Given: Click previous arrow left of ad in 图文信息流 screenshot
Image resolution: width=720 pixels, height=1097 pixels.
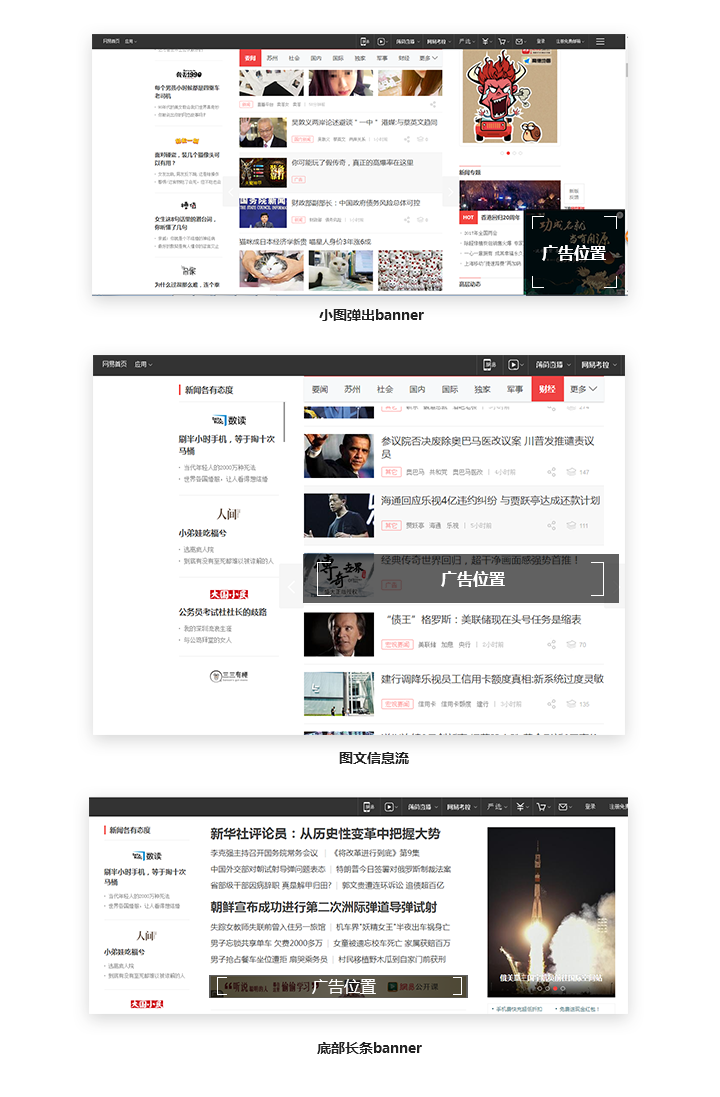Looking at the screenshot, I should 292,586.
